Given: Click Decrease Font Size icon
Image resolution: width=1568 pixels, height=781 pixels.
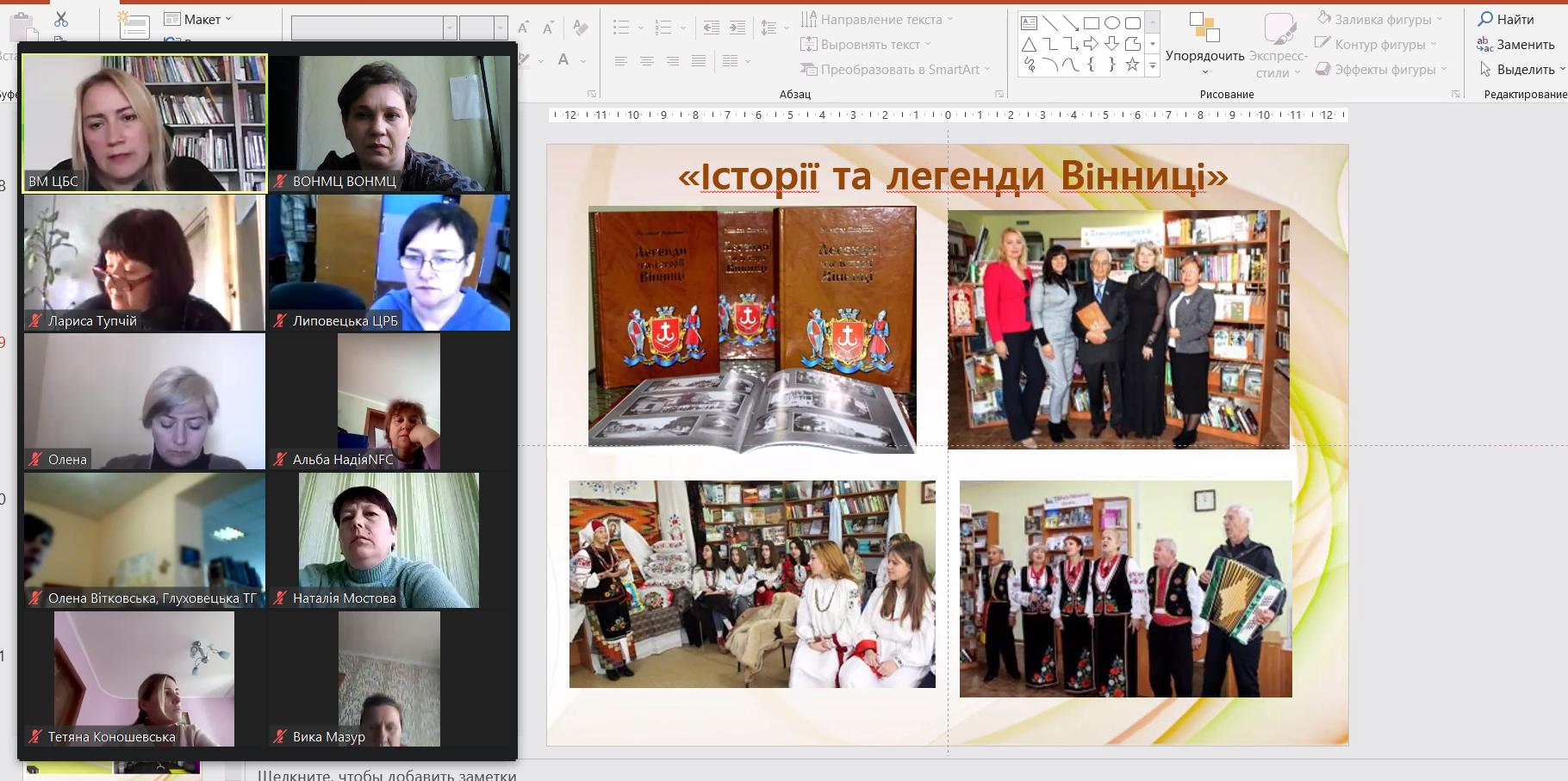Looking at the screenshot, I should point(549,28).
